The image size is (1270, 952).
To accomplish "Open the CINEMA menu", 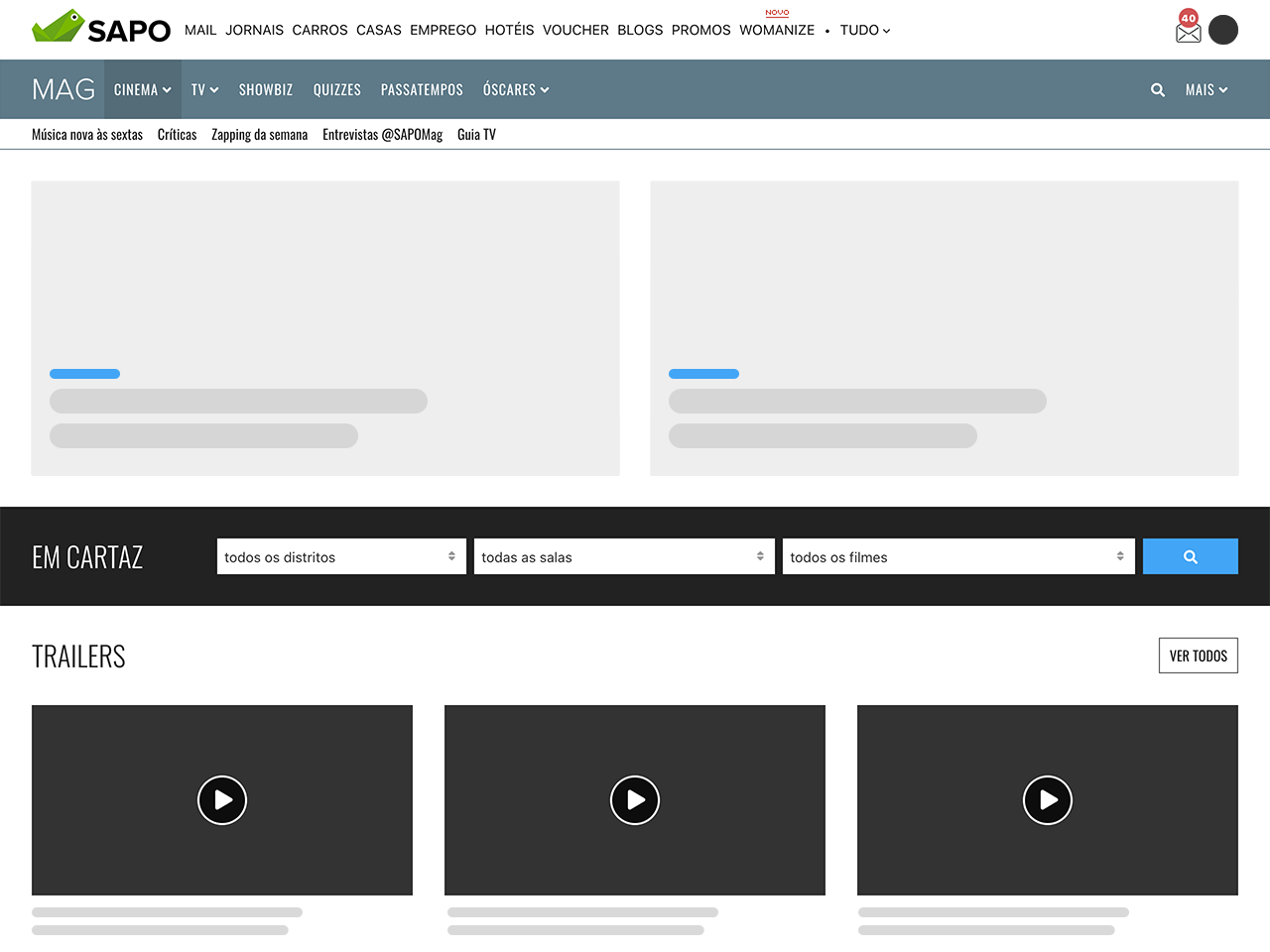I will click(x=142, y=89).
